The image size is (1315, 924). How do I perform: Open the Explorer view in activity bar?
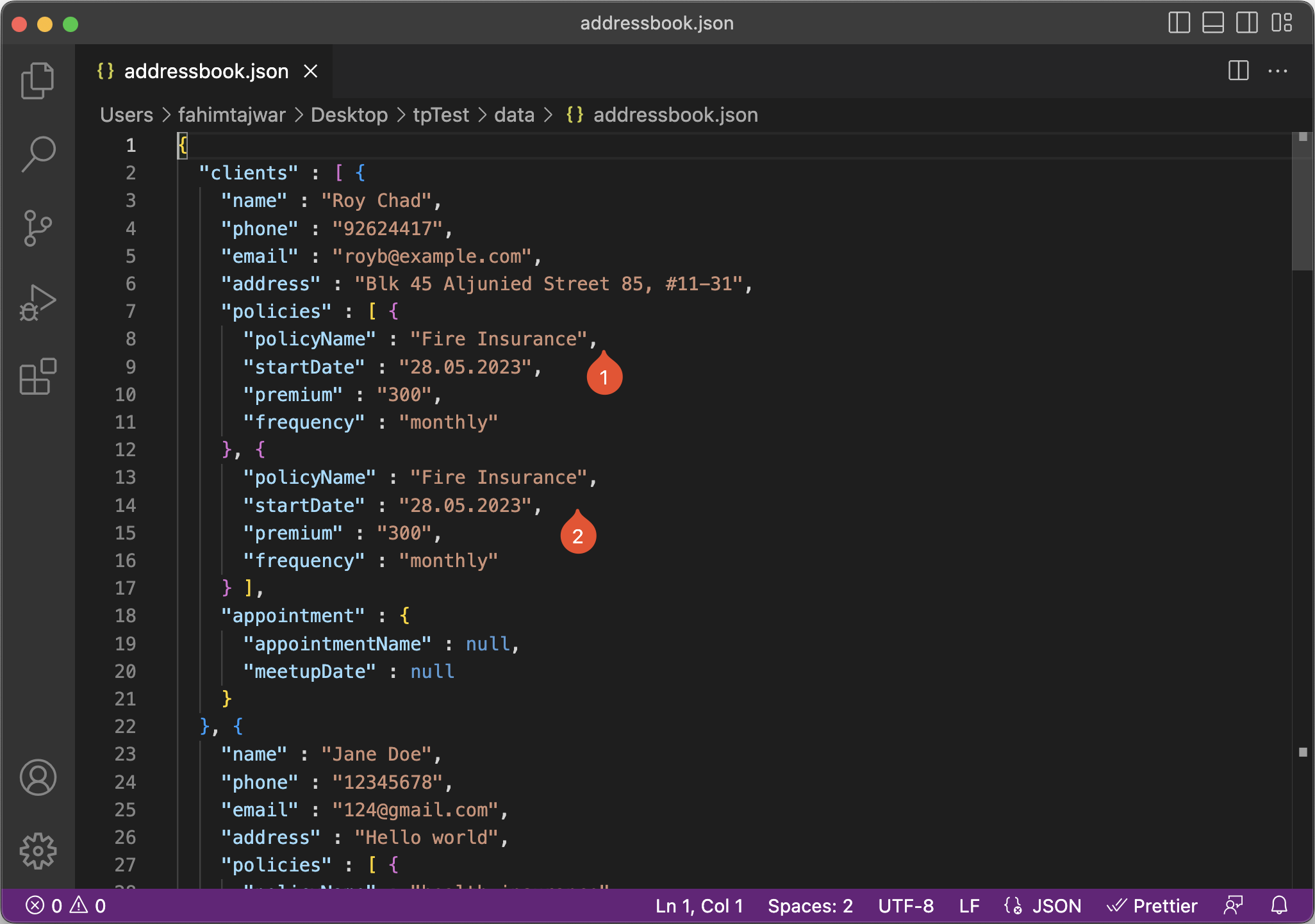tap(38, 81)
